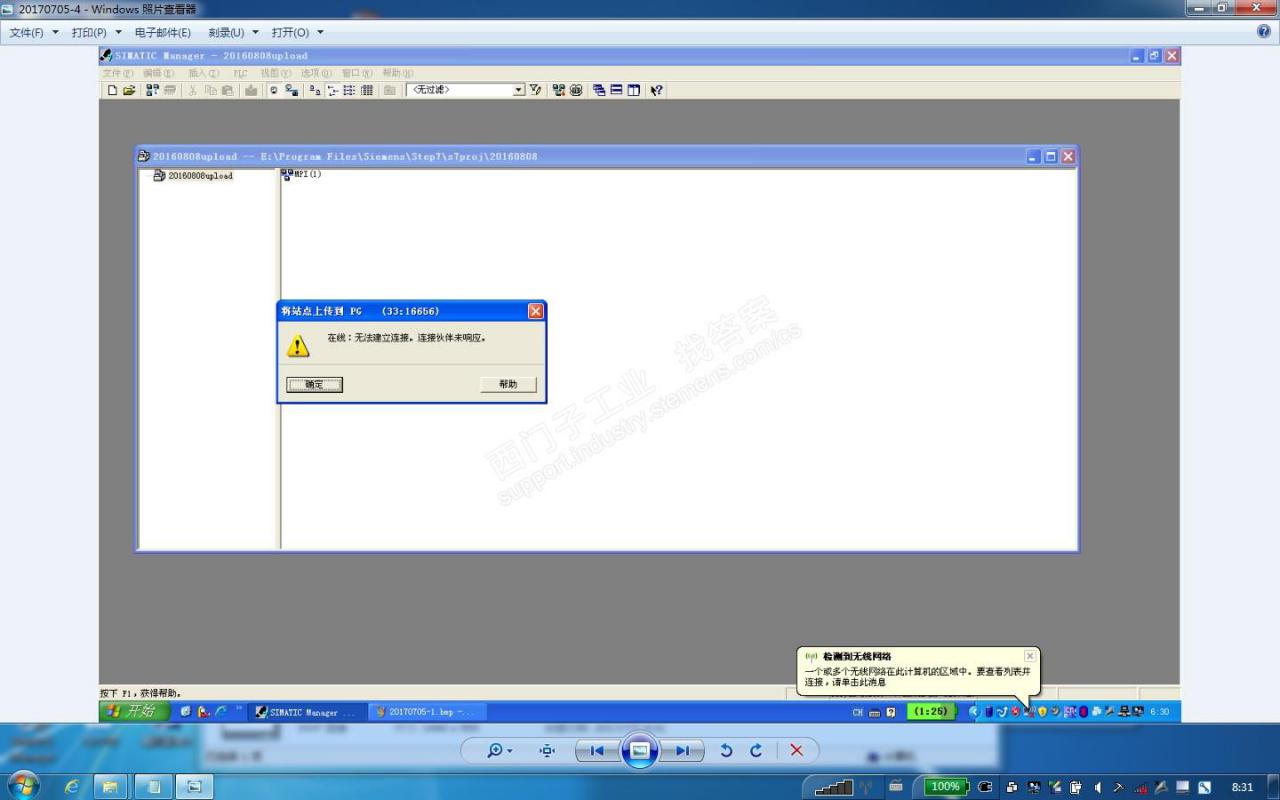
Task: Open the 文件(F) menu in SIMATIC Manager
Action: tap(117, 73)
